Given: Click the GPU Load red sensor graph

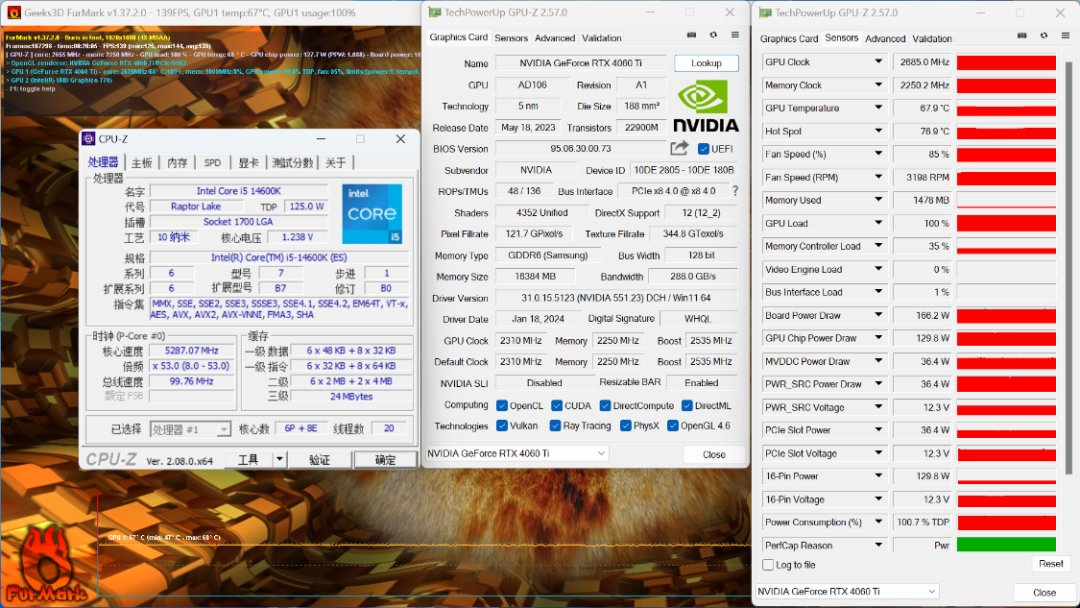Looking at the screenshot, I should point(1006,223).
